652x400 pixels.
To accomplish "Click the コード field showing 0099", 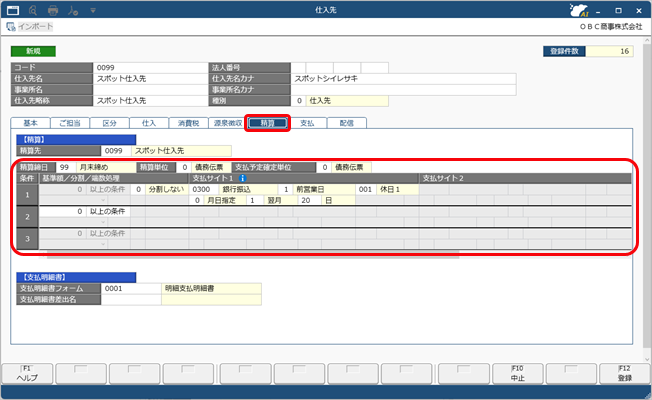I will click(150, 67).
